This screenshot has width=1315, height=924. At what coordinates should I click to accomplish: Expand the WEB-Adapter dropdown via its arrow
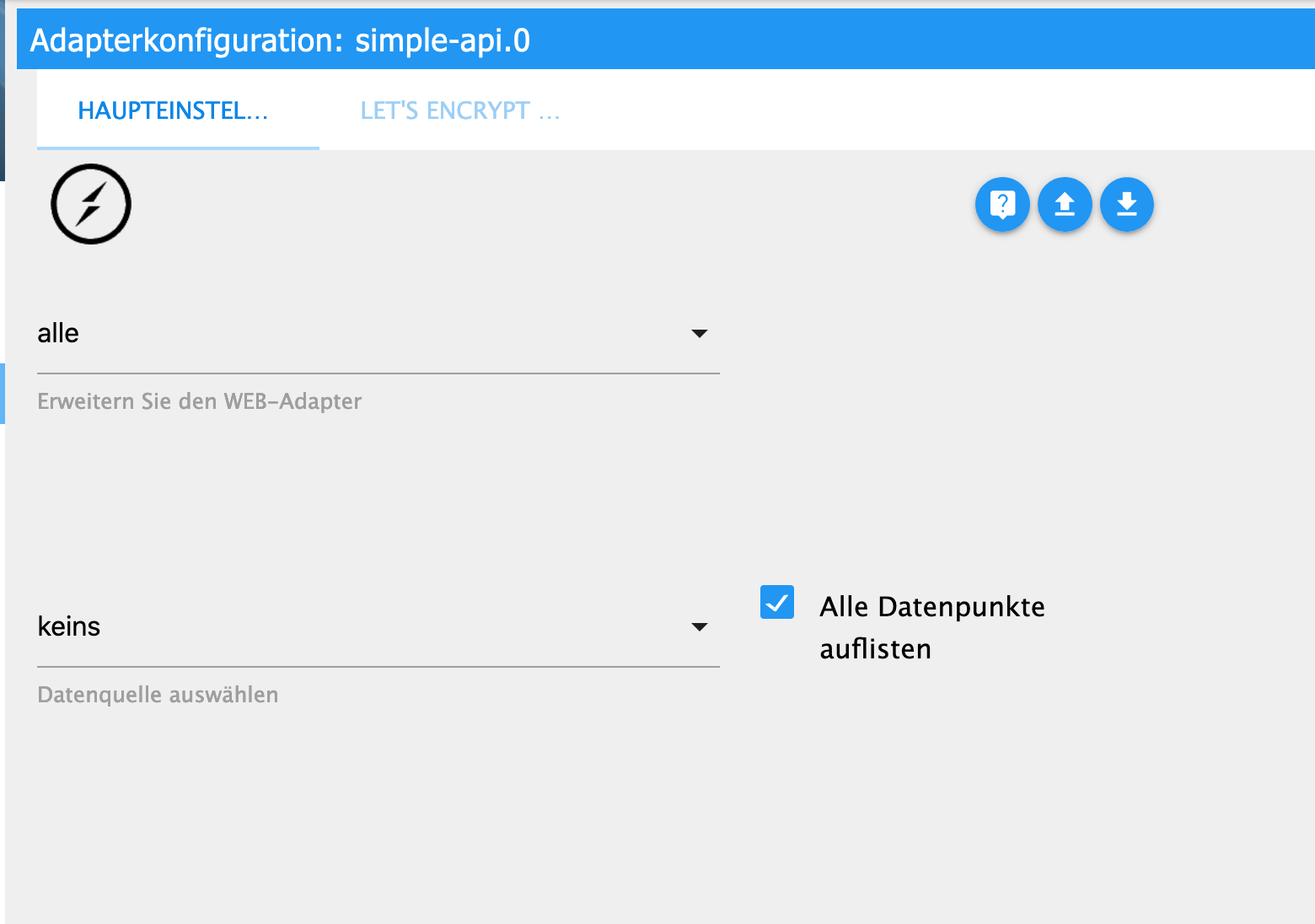click(699, 334)
